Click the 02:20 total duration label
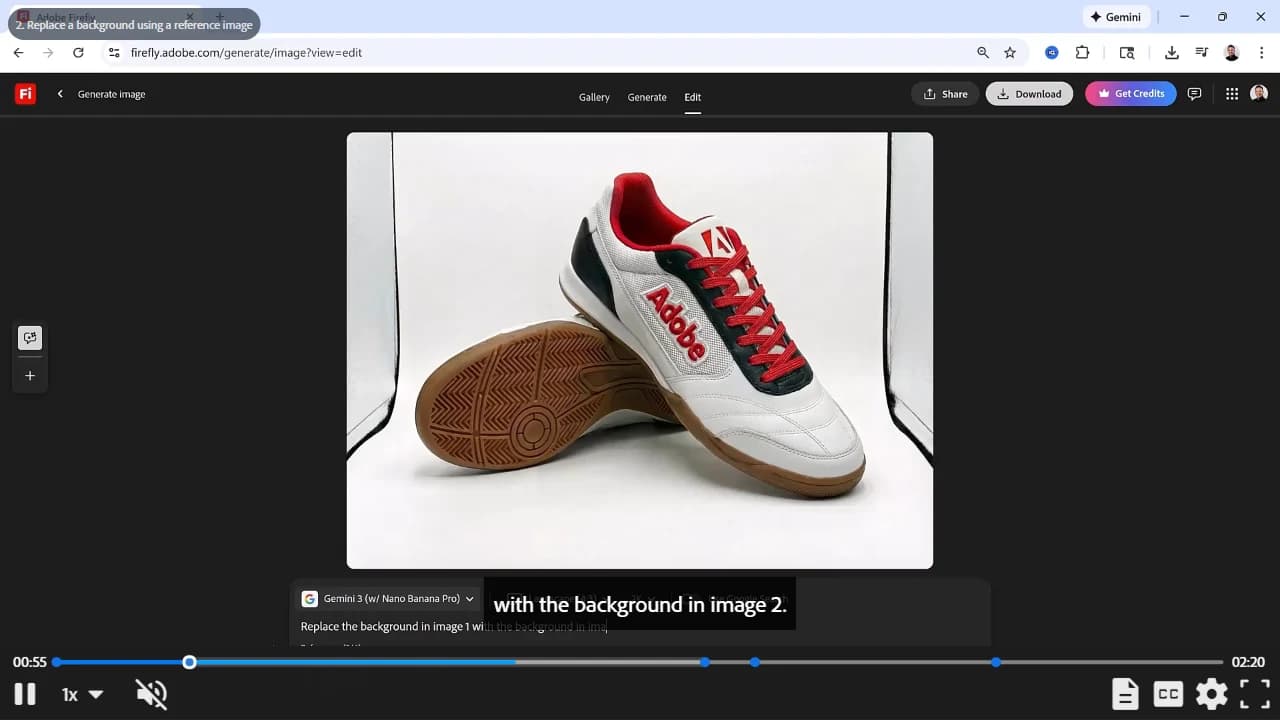Viewport: 1280px width, 720px height. coord(1248,662)
